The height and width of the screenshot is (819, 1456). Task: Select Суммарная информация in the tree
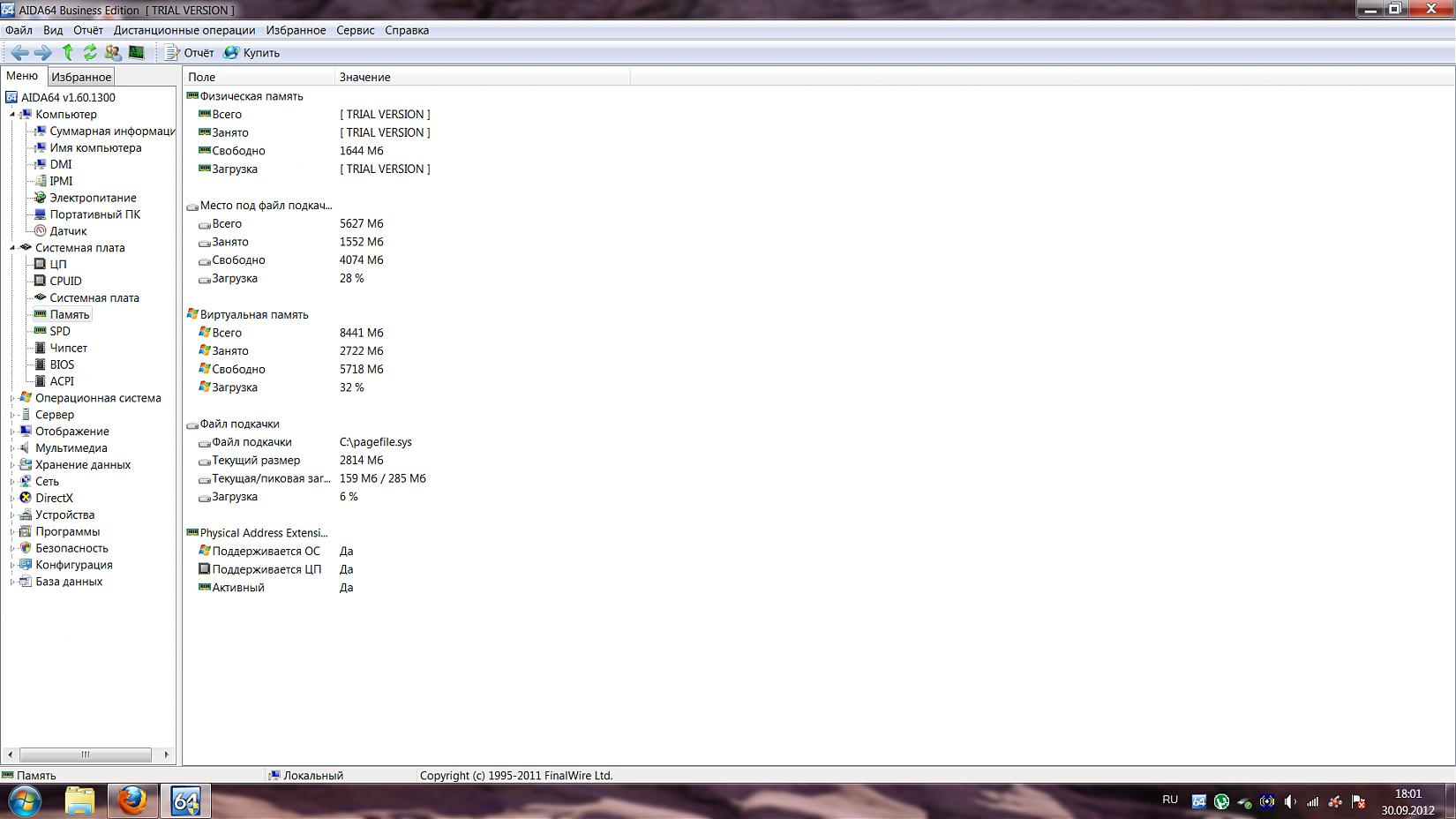[112, 131]
